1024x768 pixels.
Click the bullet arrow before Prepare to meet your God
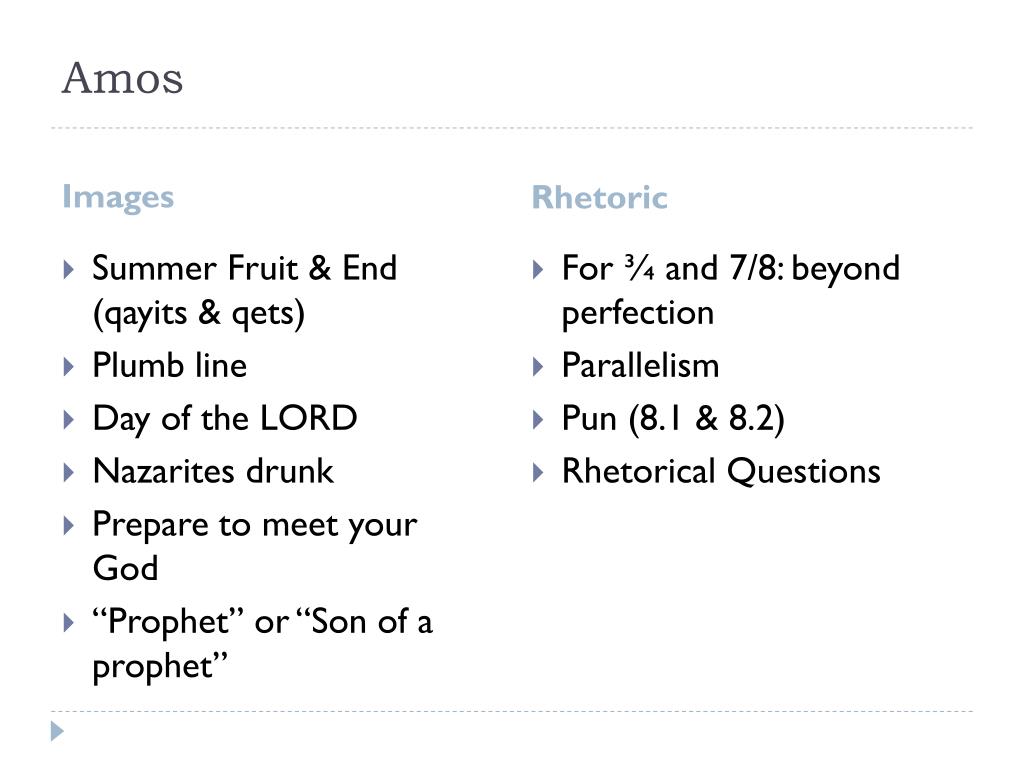pos(69,525)
